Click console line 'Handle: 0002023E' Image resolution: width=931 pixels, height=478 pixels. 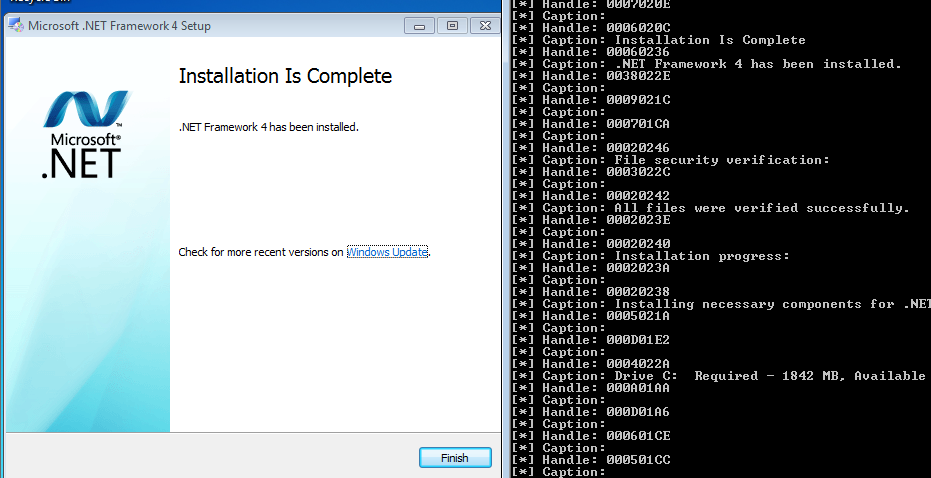[591, 220]
